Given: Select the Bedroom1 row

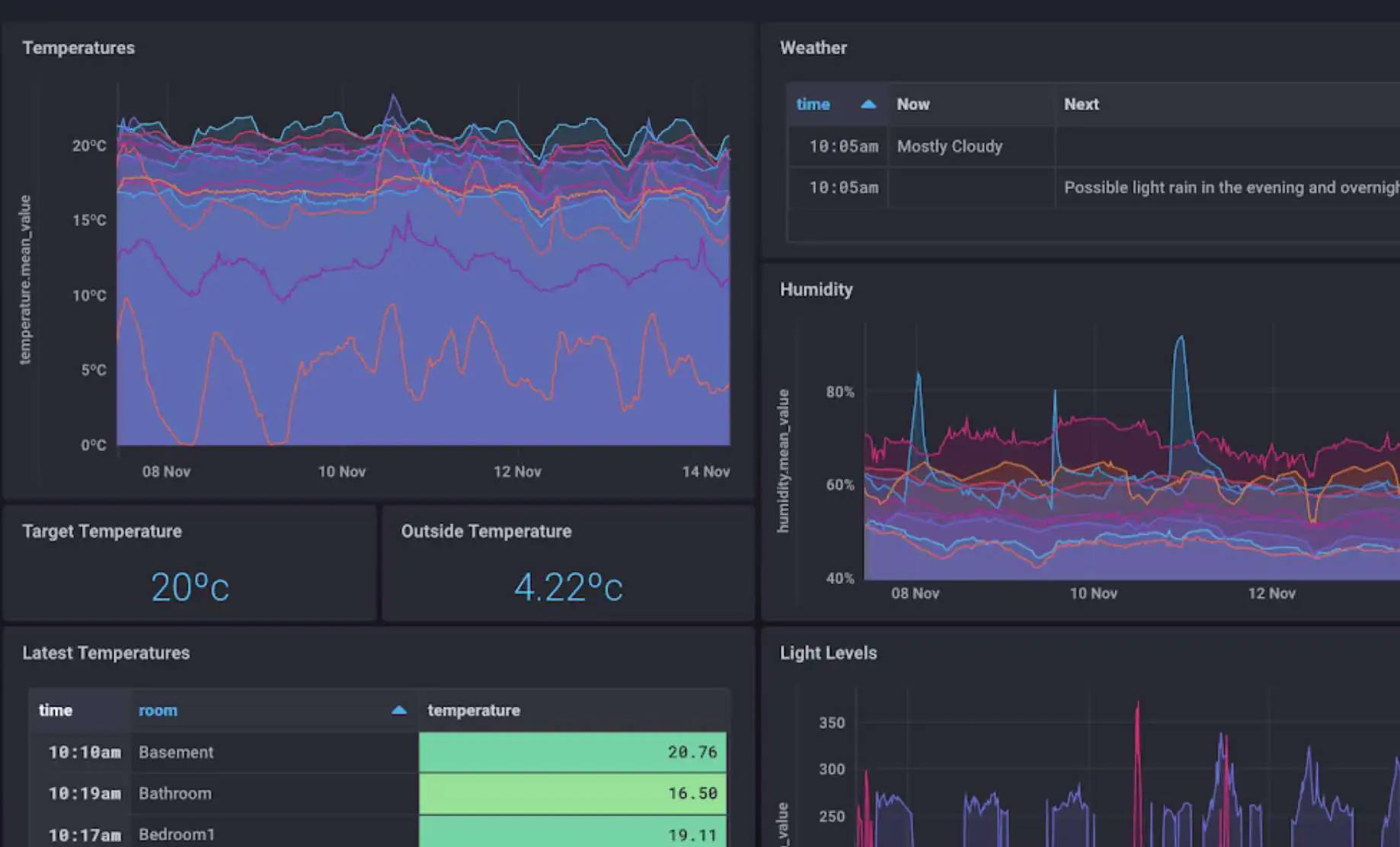Looking at the screenshot, I should click(x=378, y=833).
